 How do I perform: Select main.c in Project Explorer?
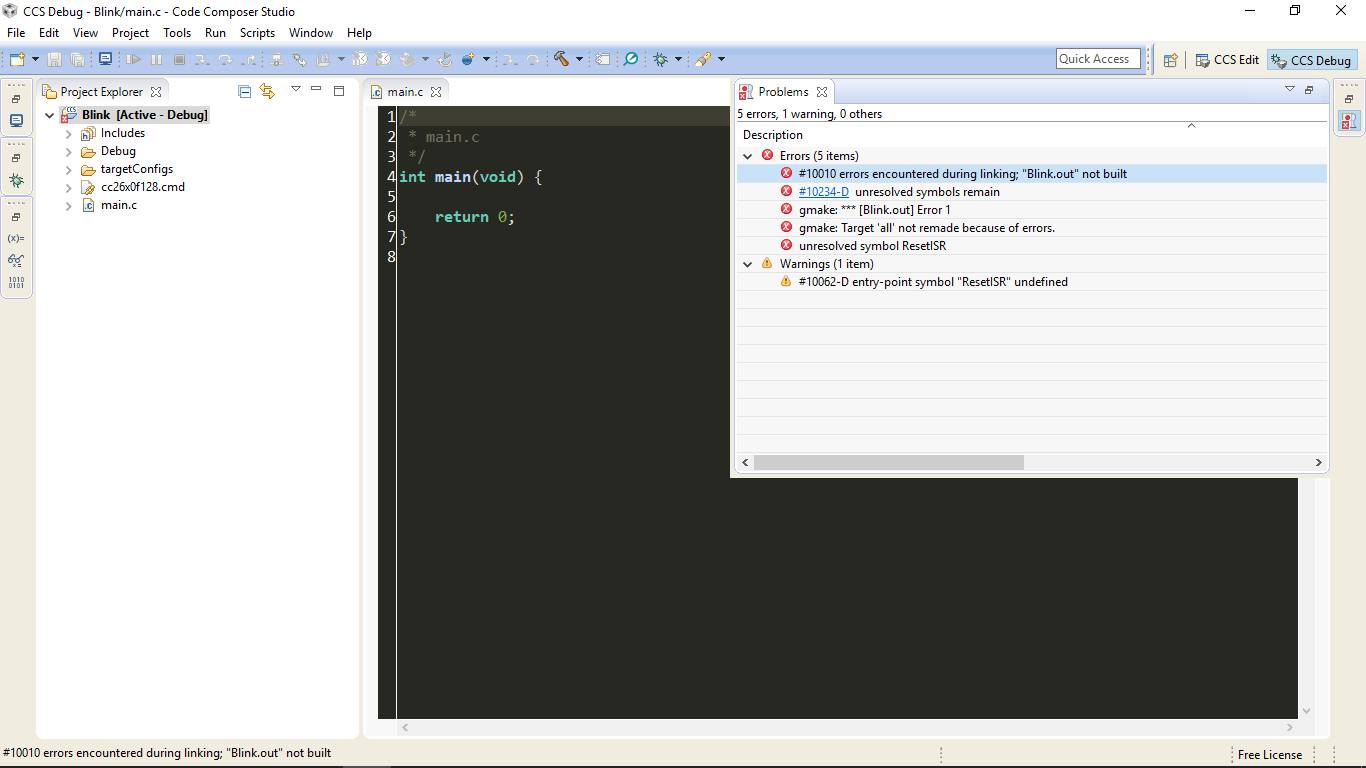point(119,205)
